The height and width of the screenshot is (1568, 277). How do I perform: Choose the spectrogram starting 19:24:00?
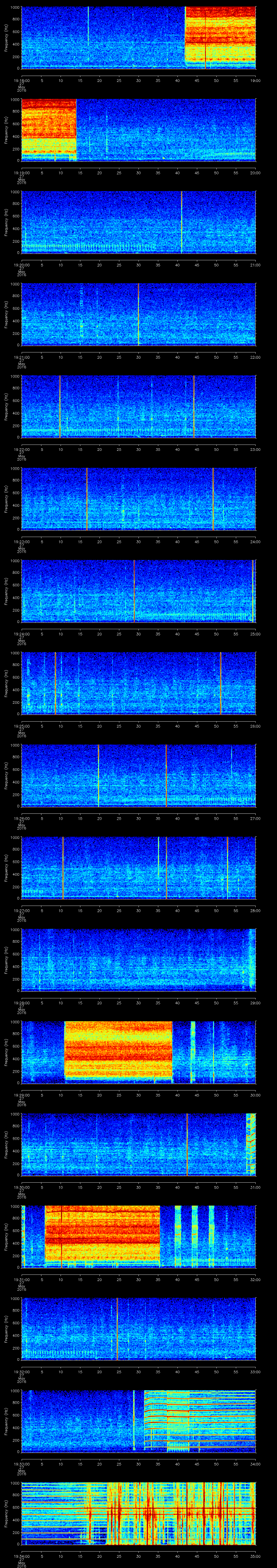pos(138,591)
